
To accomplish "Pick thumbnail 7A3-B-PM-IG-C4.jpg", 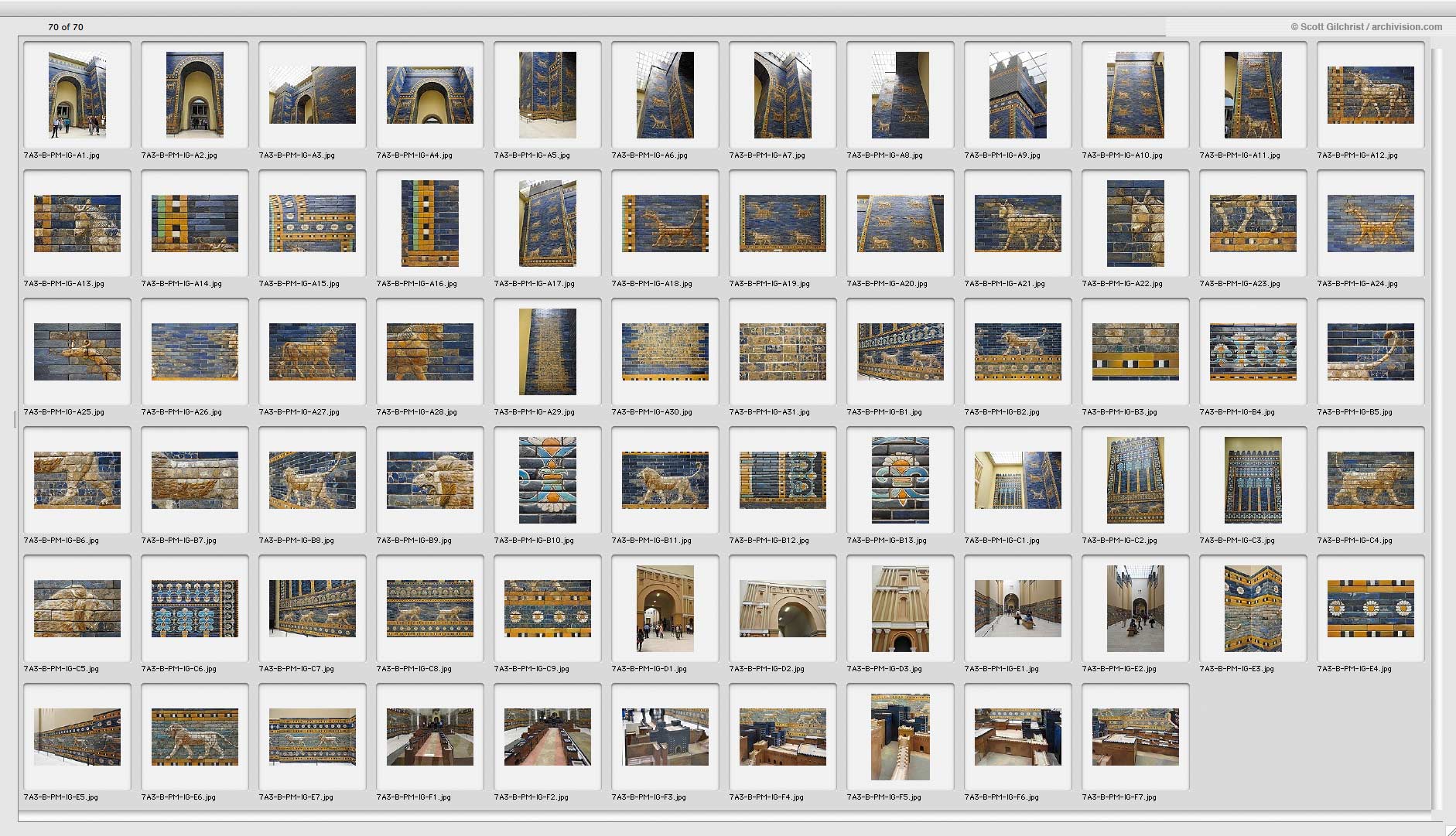I will pos(1371,480).
